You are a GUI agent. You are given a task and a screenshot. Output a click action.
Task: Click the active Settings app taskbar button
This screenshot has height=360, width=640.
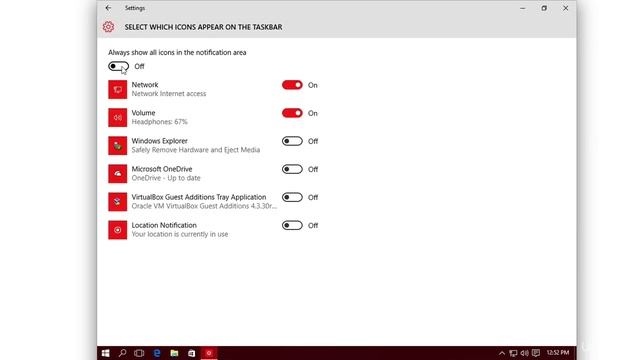(x=209, y=353)
